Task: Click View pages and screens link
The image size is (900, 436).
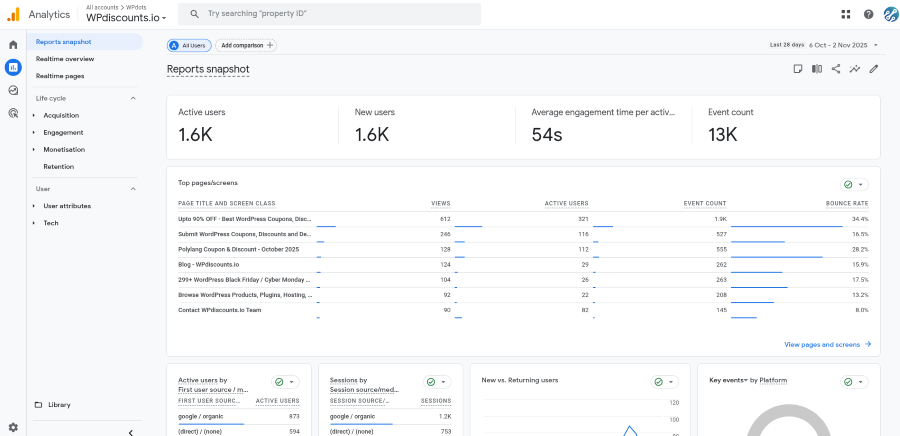Action: coord(822,345)
